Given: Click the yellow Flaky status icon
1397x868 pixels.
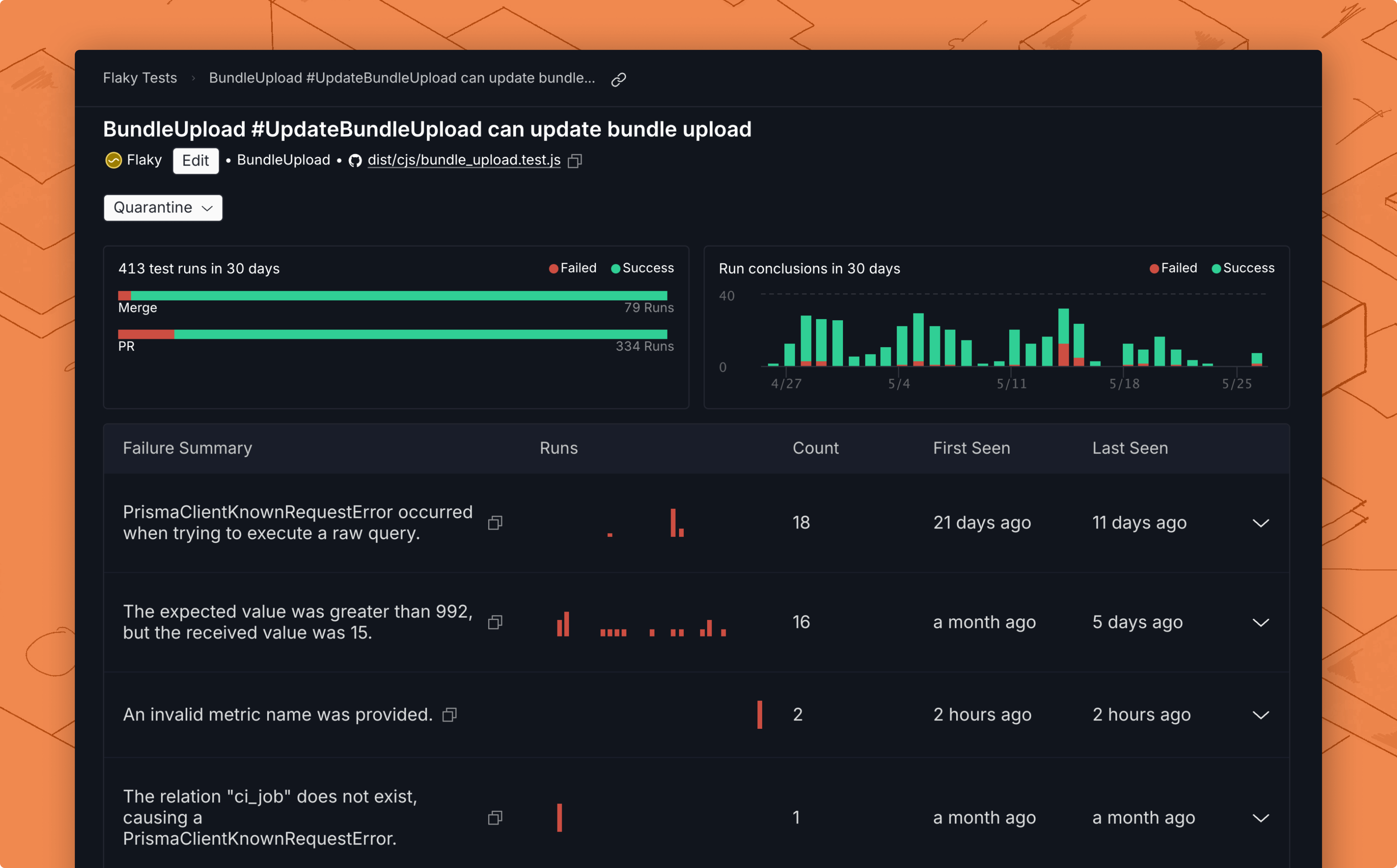Looking at the screenshot, I should pyautogui.click(x=114, y=160).
